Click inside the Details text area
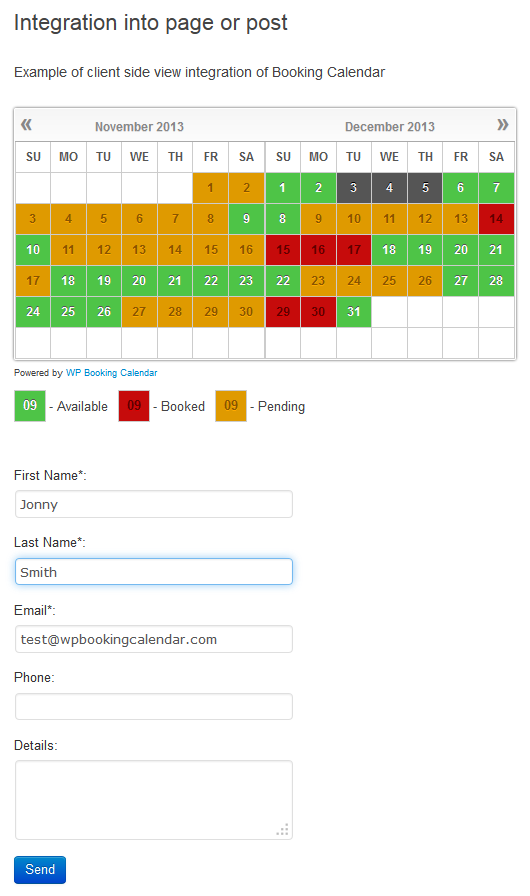 pyautogui.click(x=154, y=800)
